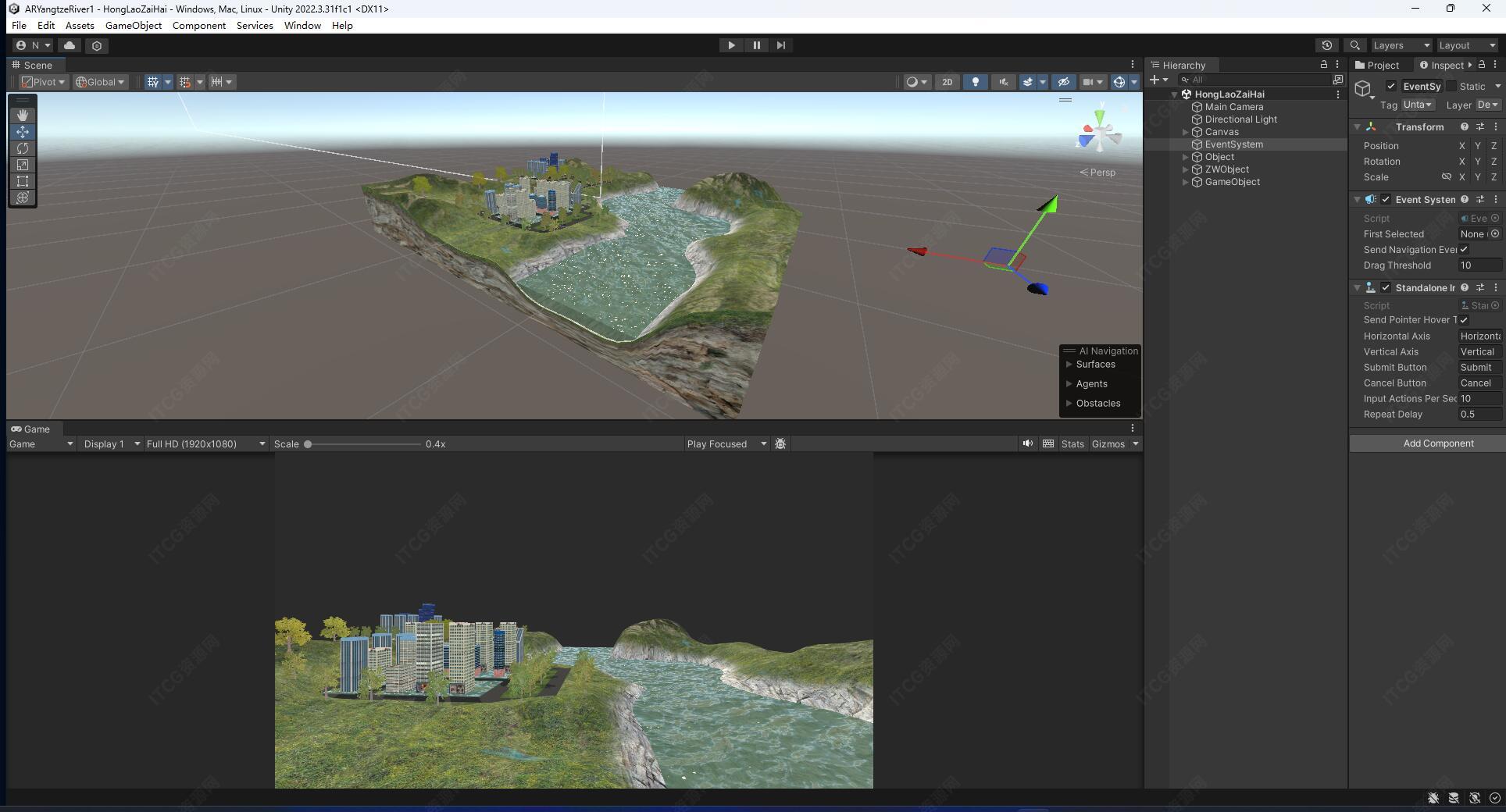Click the Add Component button

[1437, 443]
